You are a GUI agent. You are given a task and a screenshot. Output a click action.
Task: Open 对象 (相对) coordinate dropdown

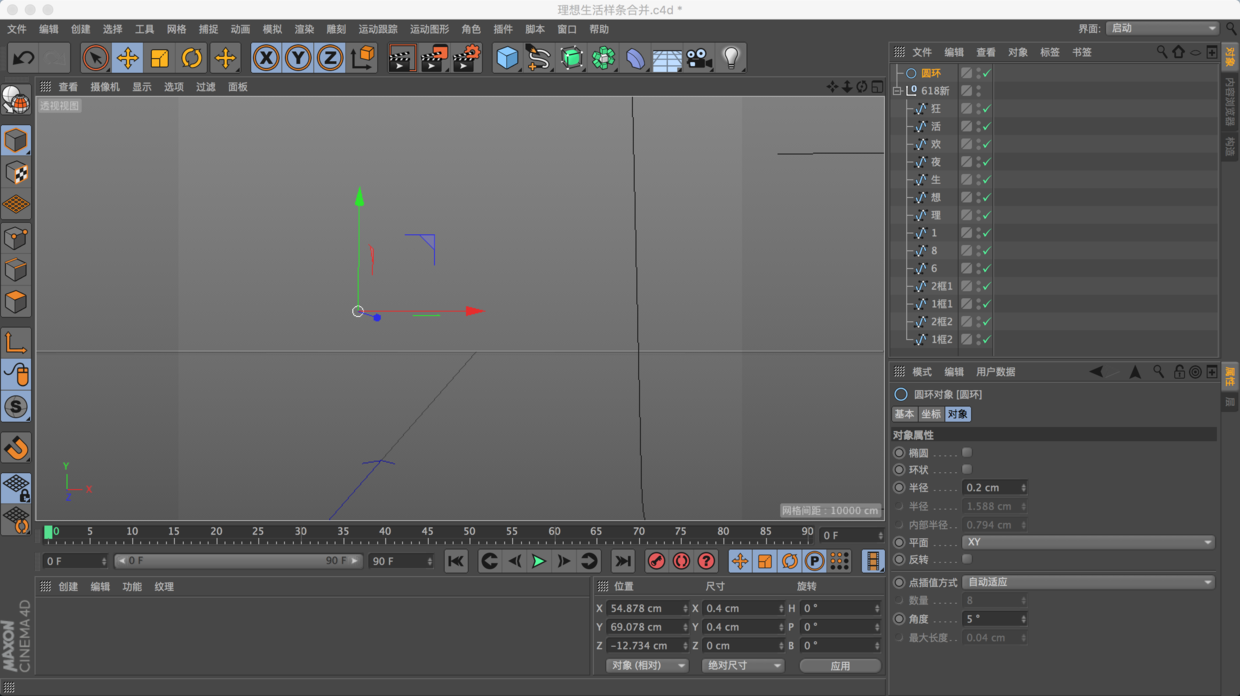pos(647,666)
